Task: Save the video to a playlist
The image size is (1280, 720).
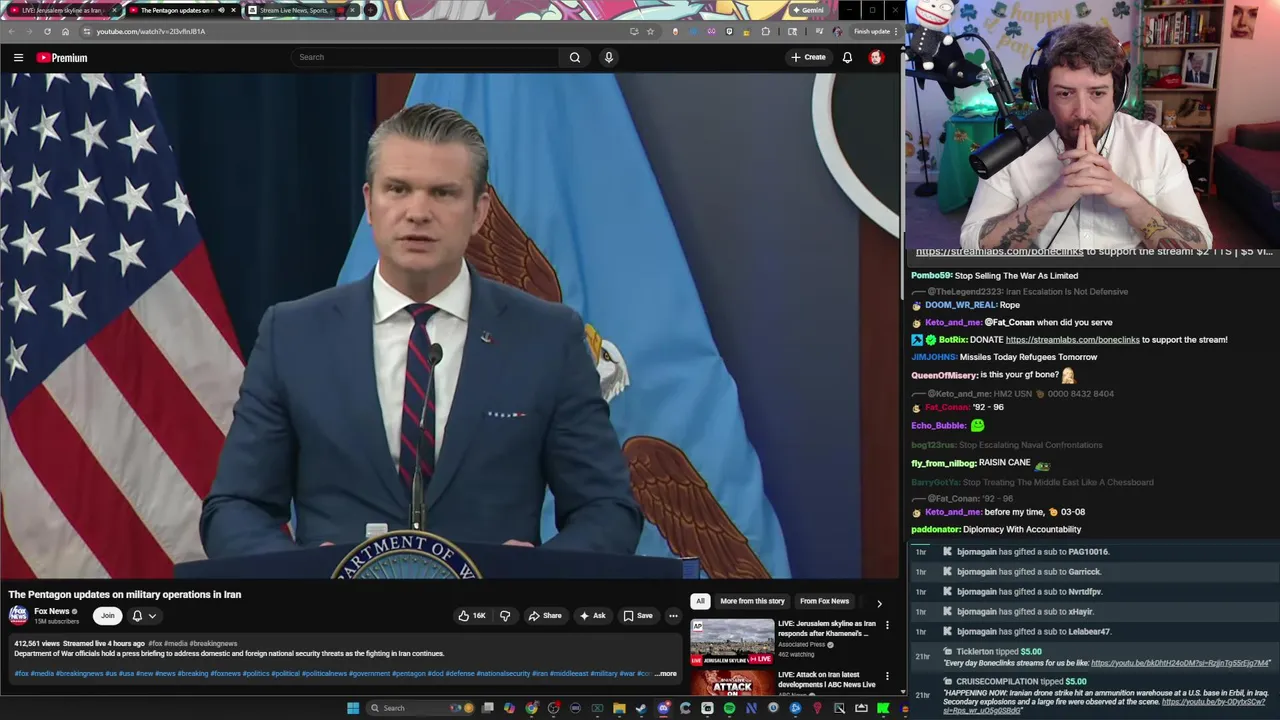Action: pos(638,616)
